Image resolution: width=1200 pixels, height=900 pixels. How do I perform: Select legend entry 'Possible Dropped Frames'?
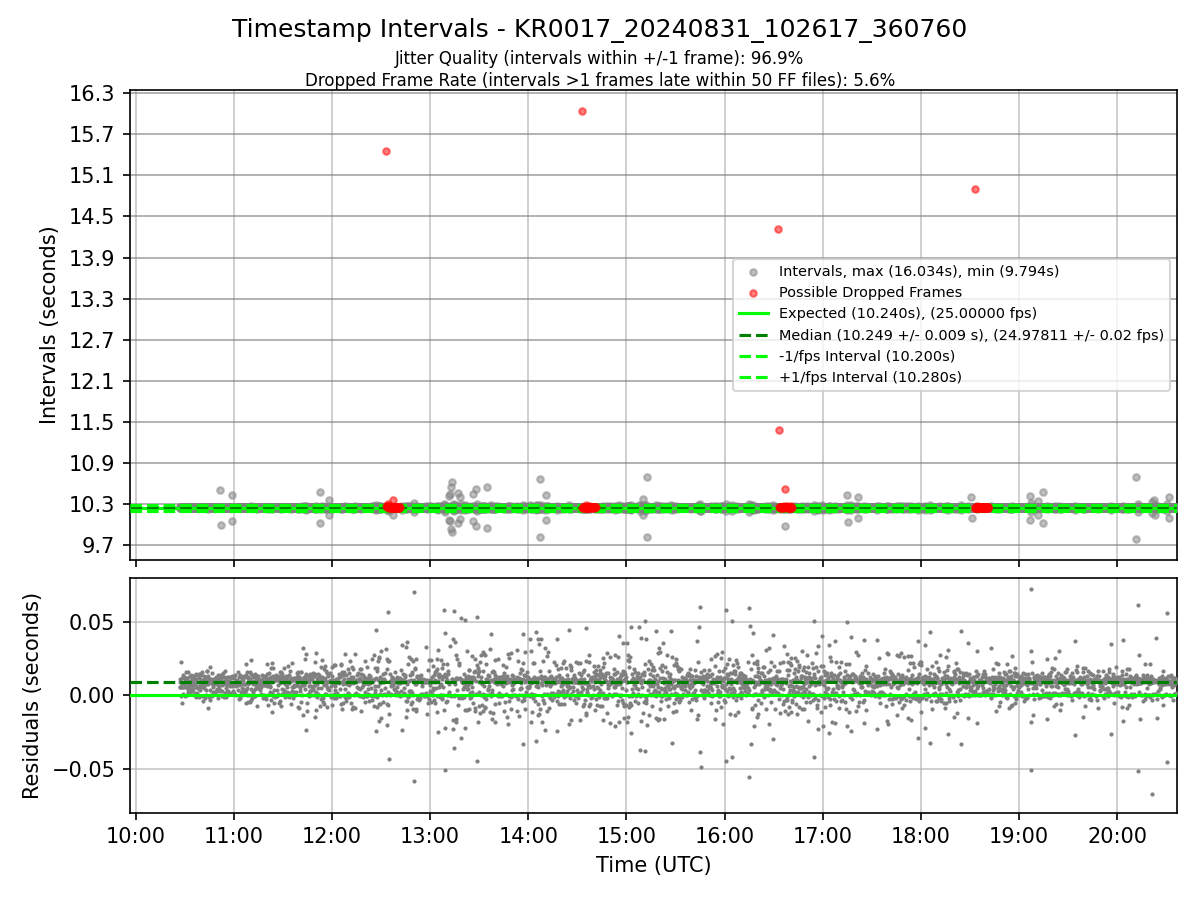click(870, 292)
